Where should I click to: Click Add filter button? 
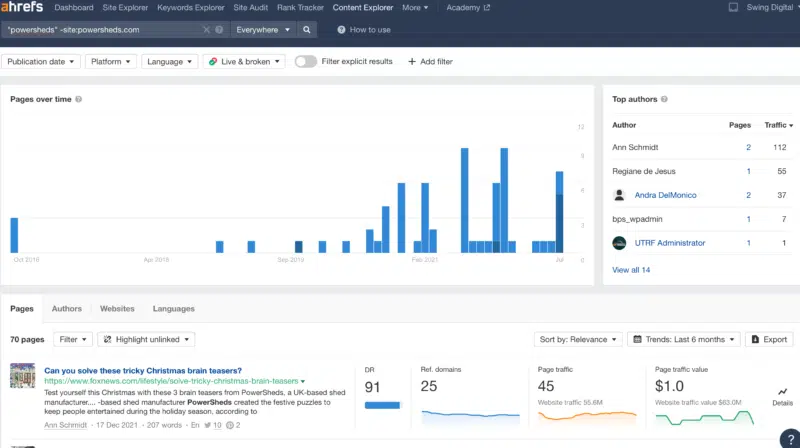431,61
